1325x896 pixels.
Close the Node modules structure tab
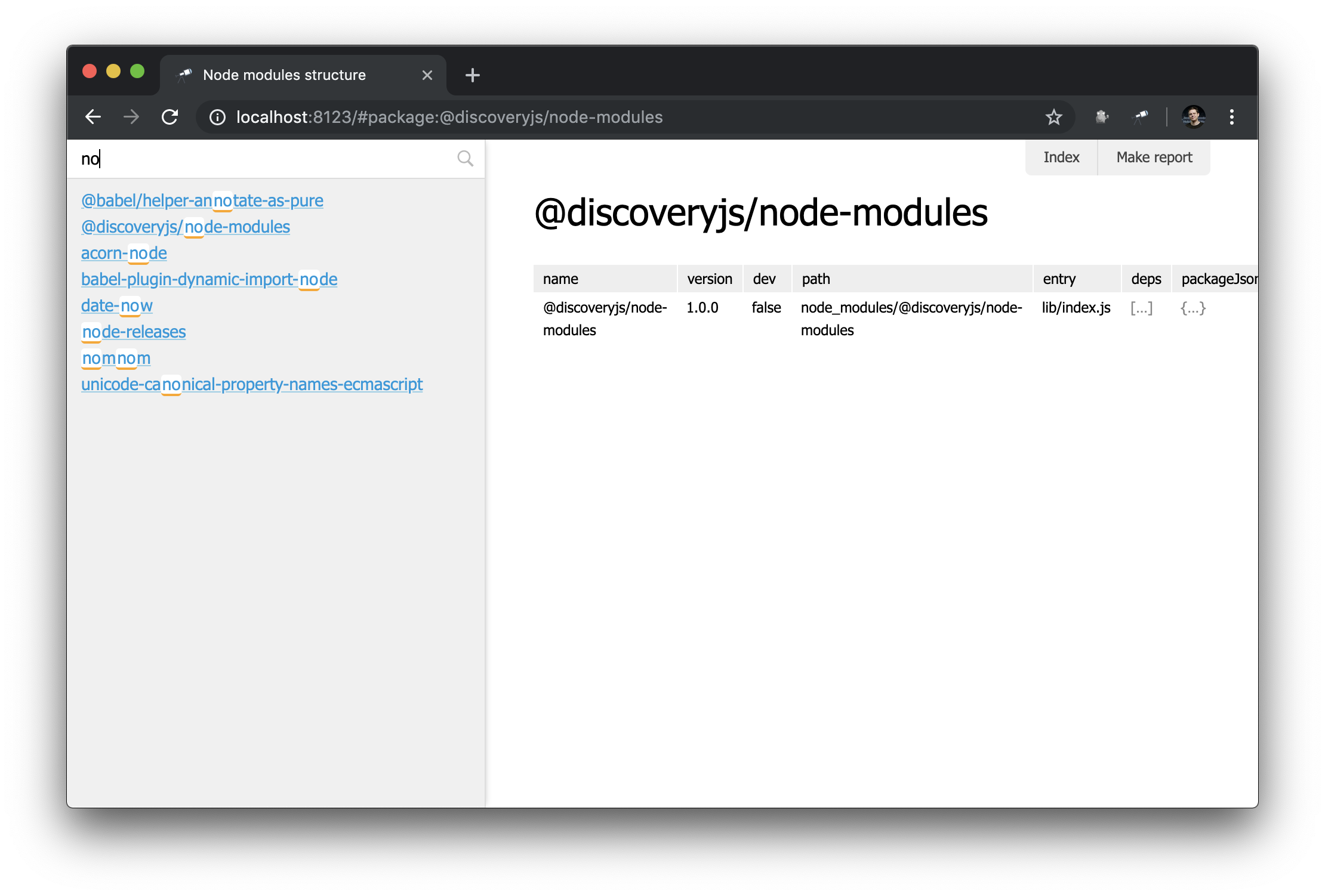coord(427,75)
